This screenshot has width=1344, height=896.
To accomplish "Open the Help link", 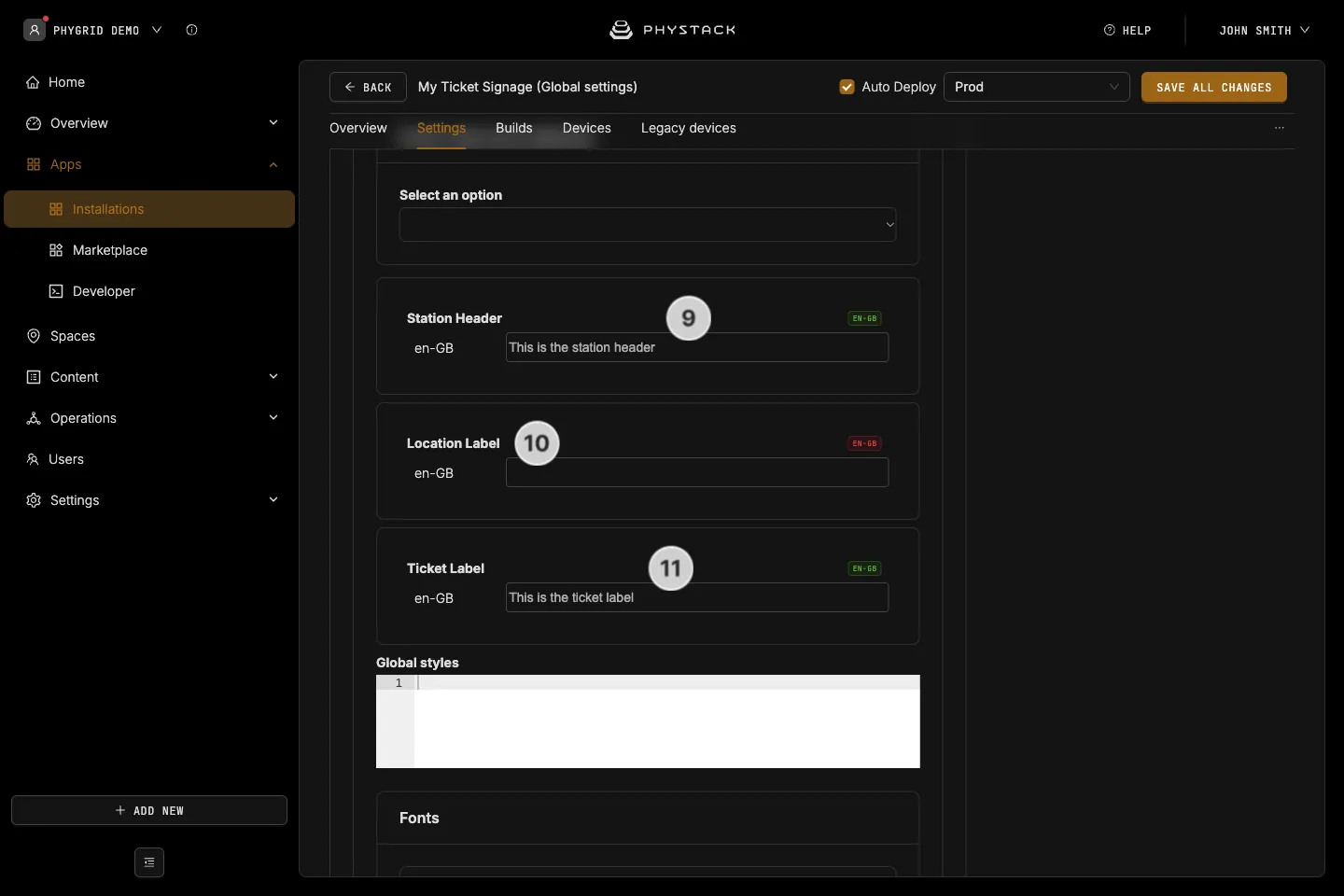I will click(1127, 30).
